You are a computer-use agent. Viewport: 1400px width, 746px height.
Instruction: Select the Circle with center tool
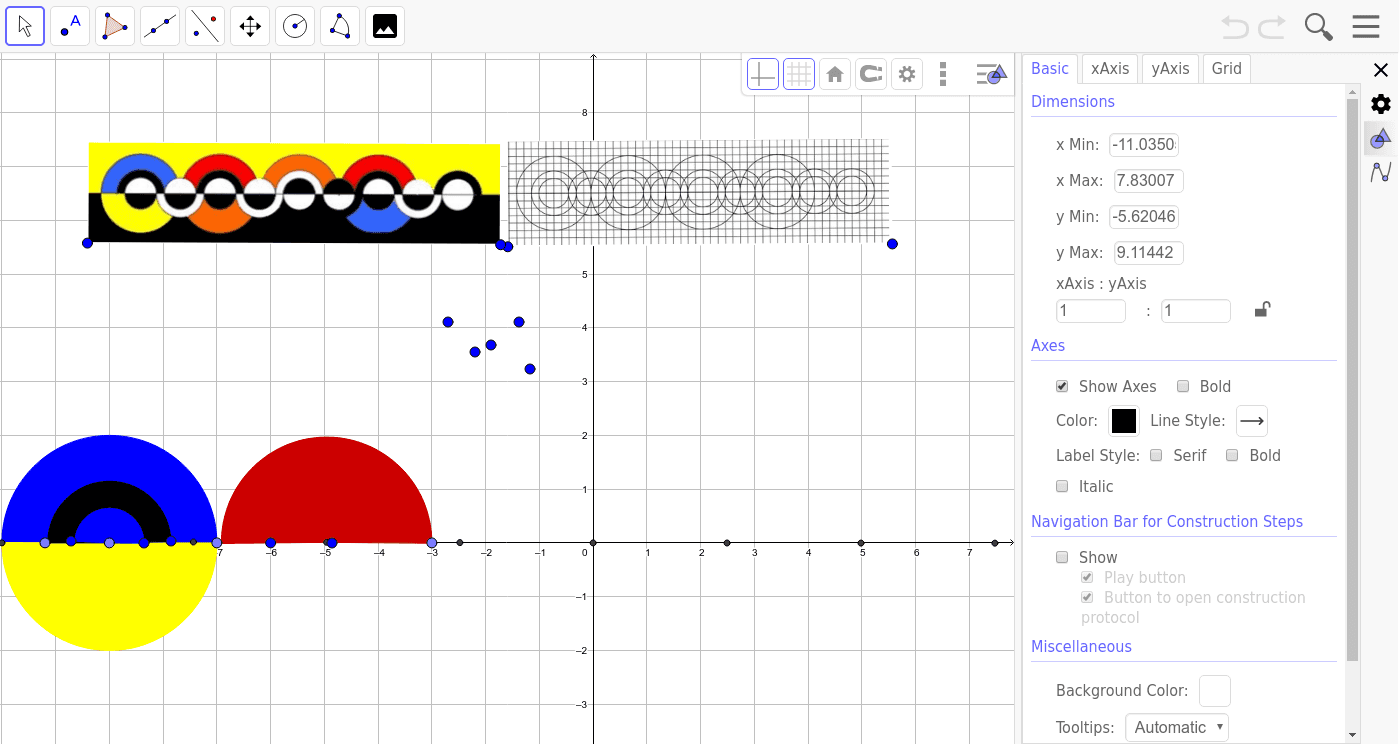point(295,26)
